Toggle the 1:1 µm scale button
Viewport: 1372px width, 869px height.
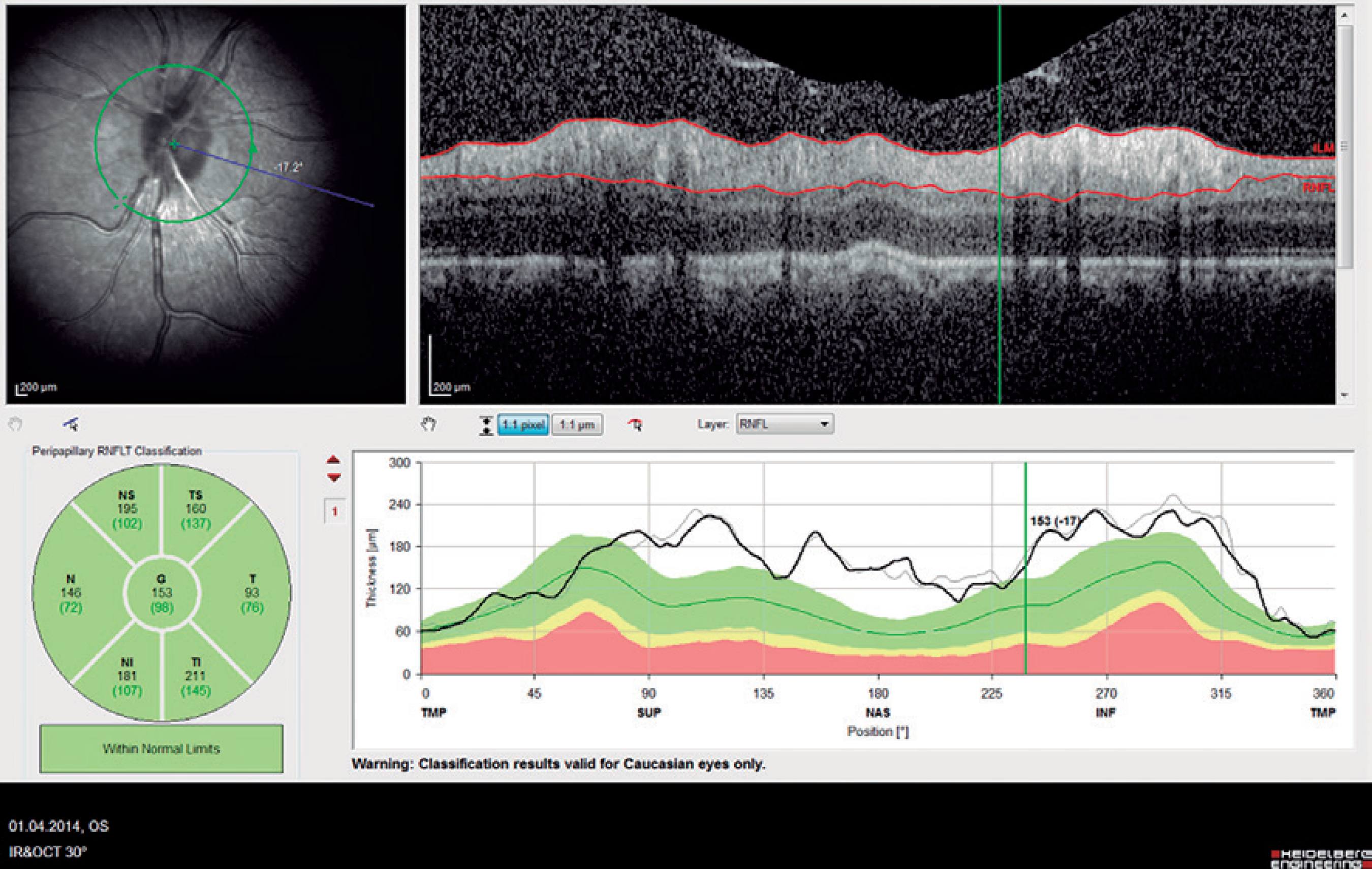coord(577,425)
